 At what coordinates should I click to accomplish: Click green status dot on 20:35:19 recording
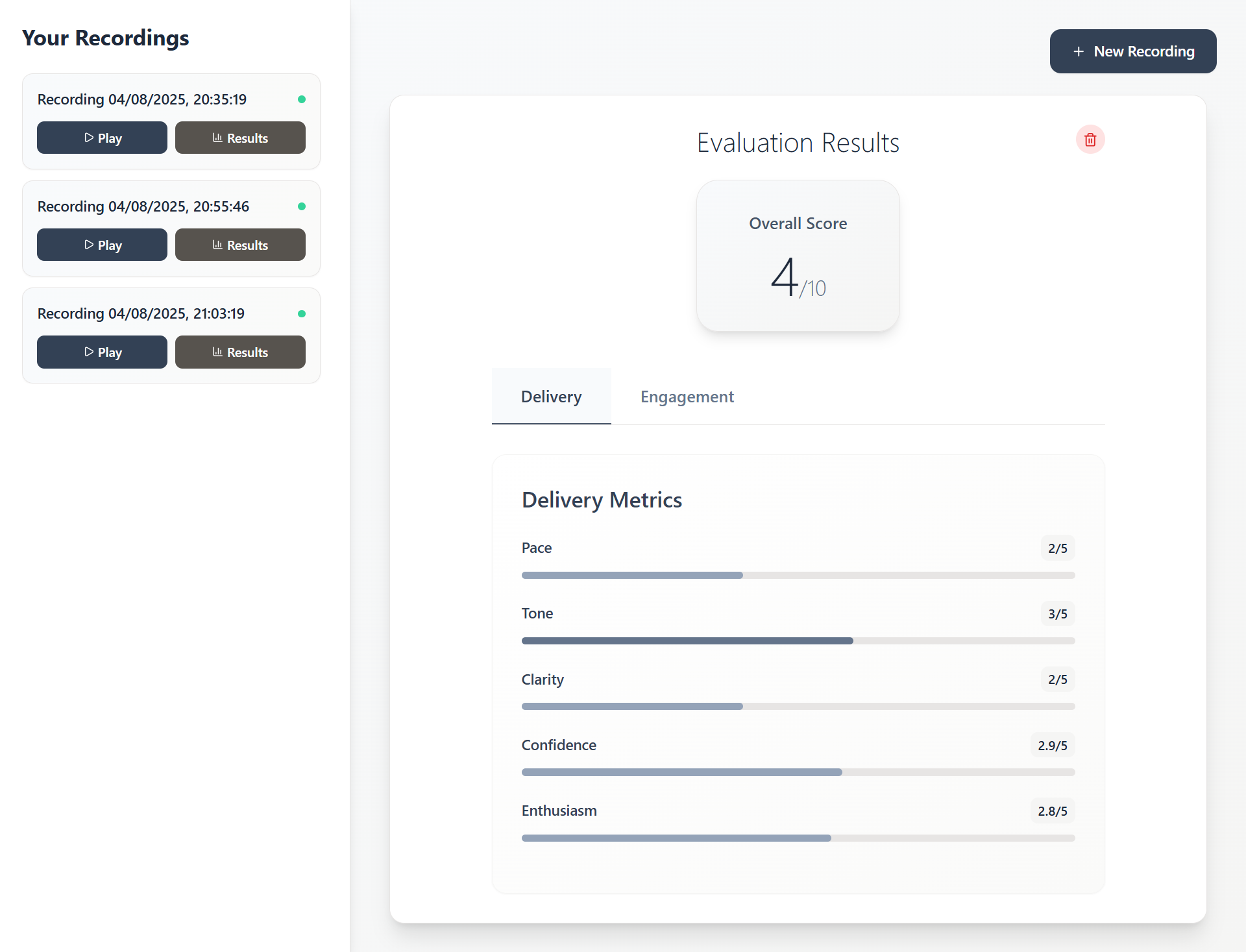pos(302,99)
